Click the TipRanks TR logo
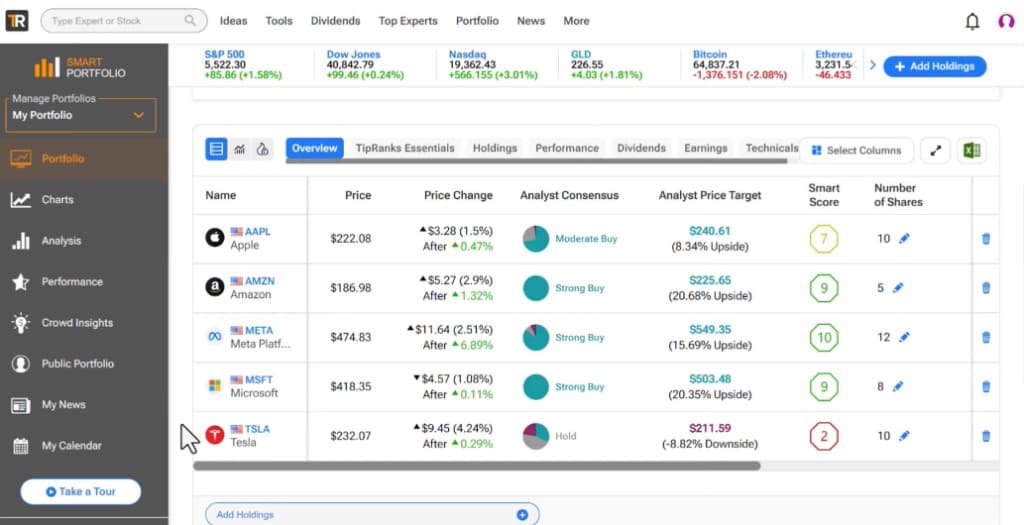This screenshot has width=1024, height=525. [x=16, y=21]
